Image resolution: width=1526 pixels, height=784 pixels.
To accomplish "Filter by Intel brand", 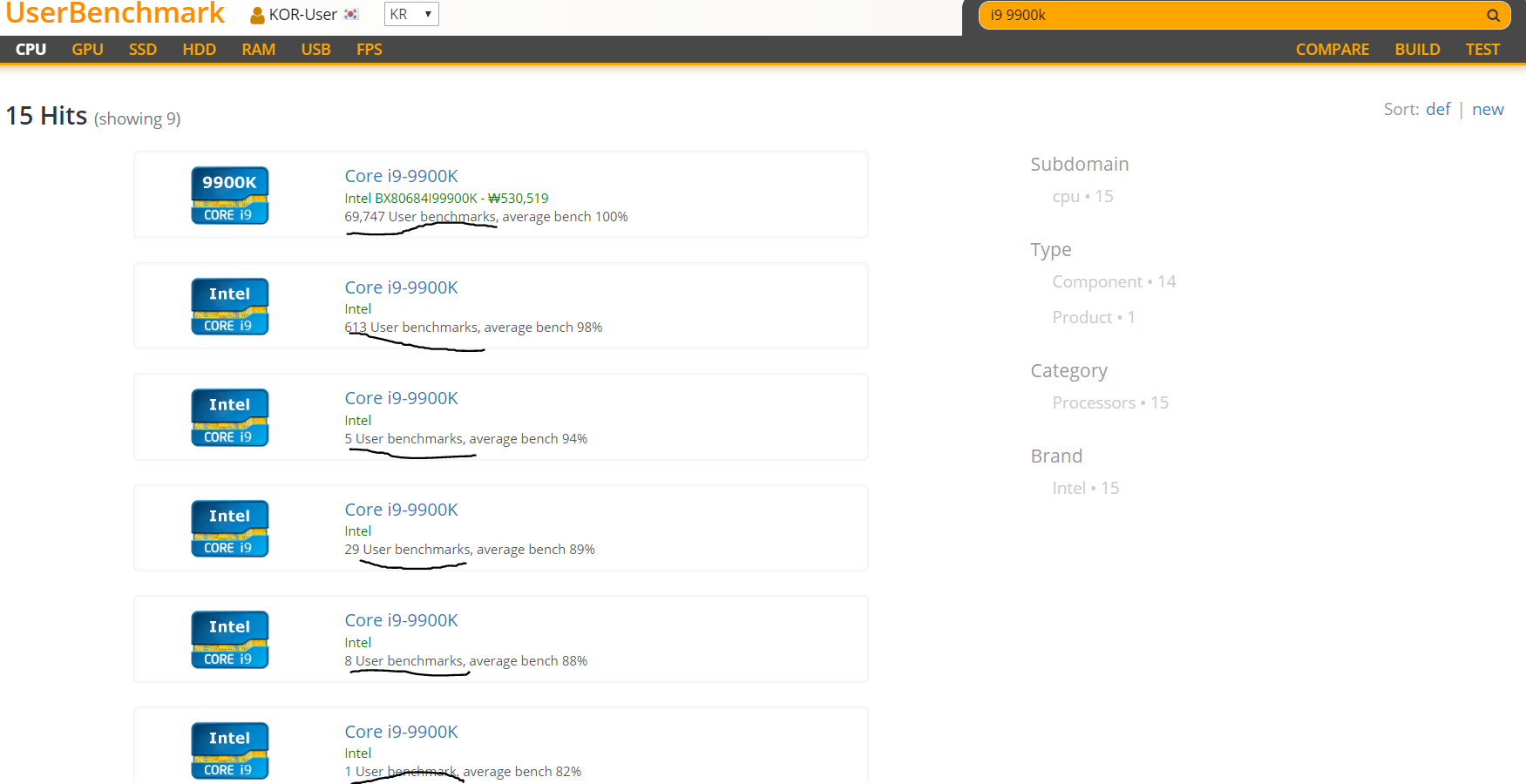I will click(1086, 489).
